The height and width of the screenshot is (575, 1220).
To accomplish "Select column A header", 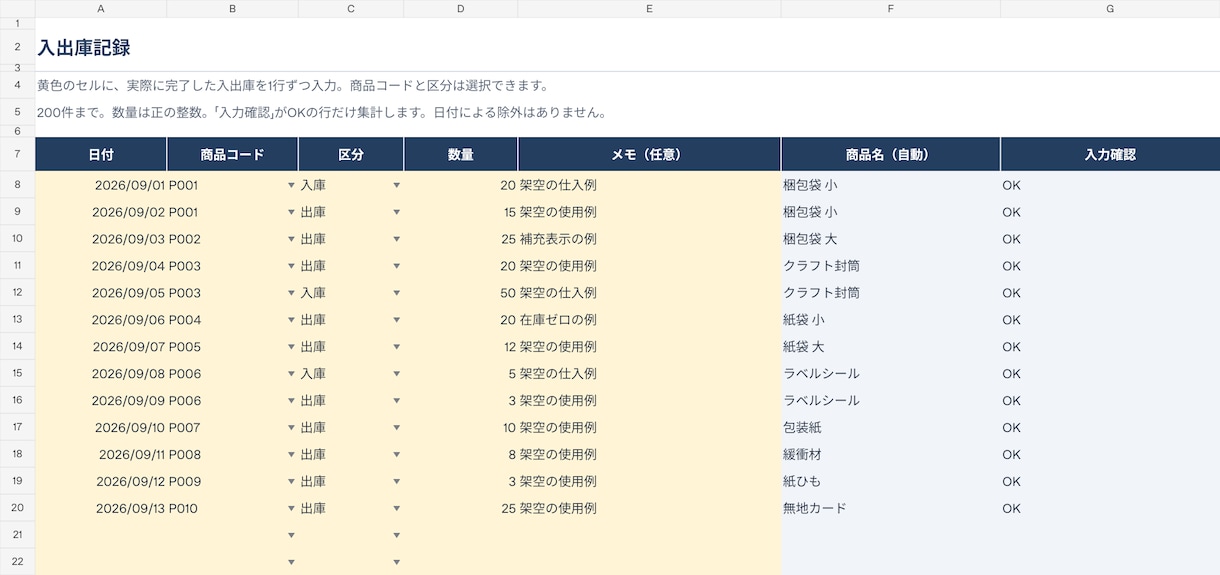I will coord(101,8).
